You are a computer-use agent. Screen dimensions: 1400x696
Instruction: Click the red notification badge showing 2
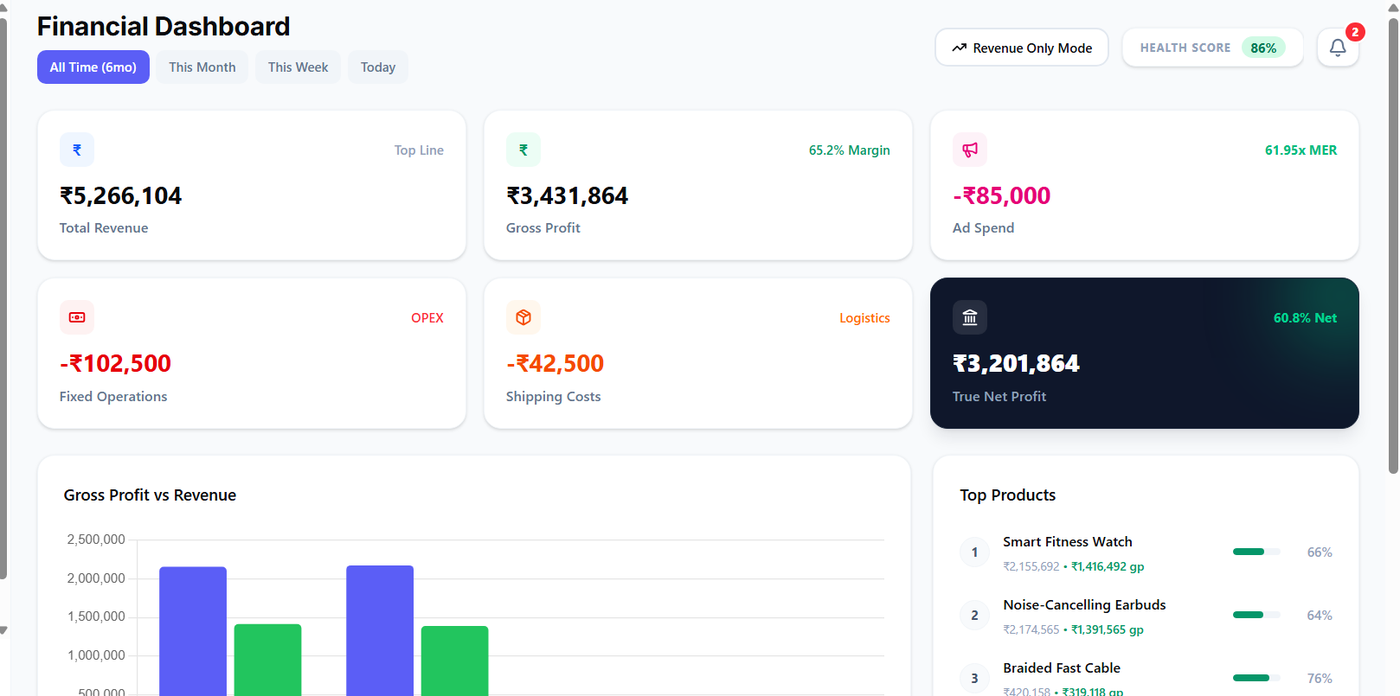click(x=1355, y=32)
